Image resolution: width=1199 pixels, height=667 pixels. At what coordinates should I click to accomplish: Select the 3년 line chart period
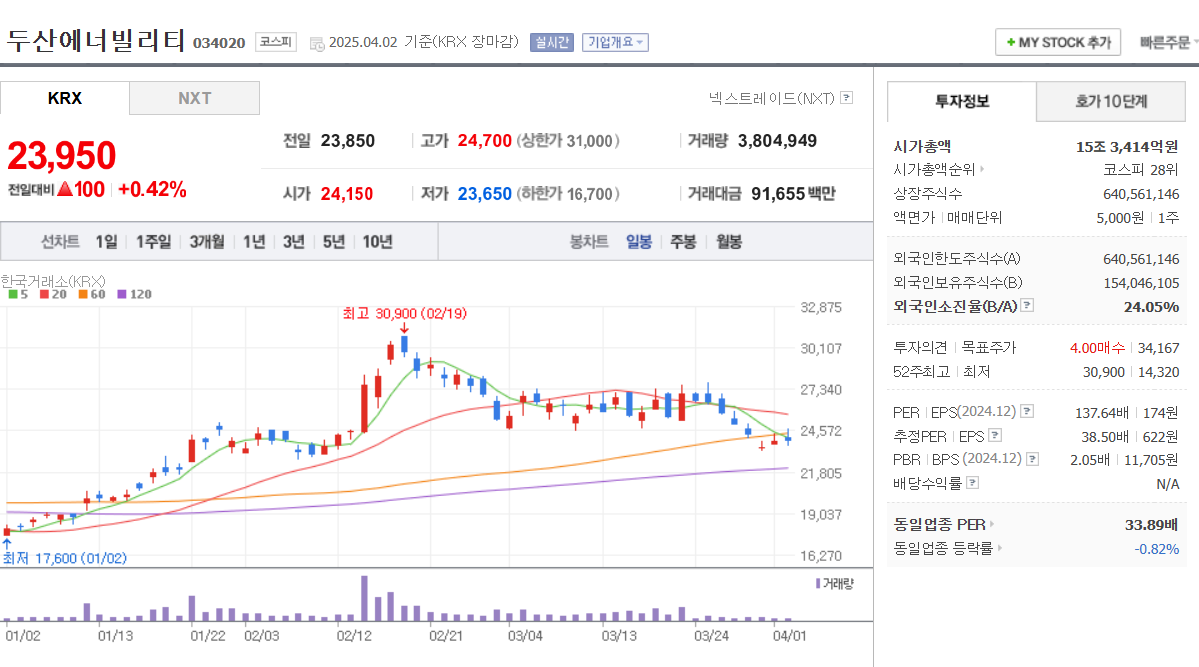coord(294,242)
